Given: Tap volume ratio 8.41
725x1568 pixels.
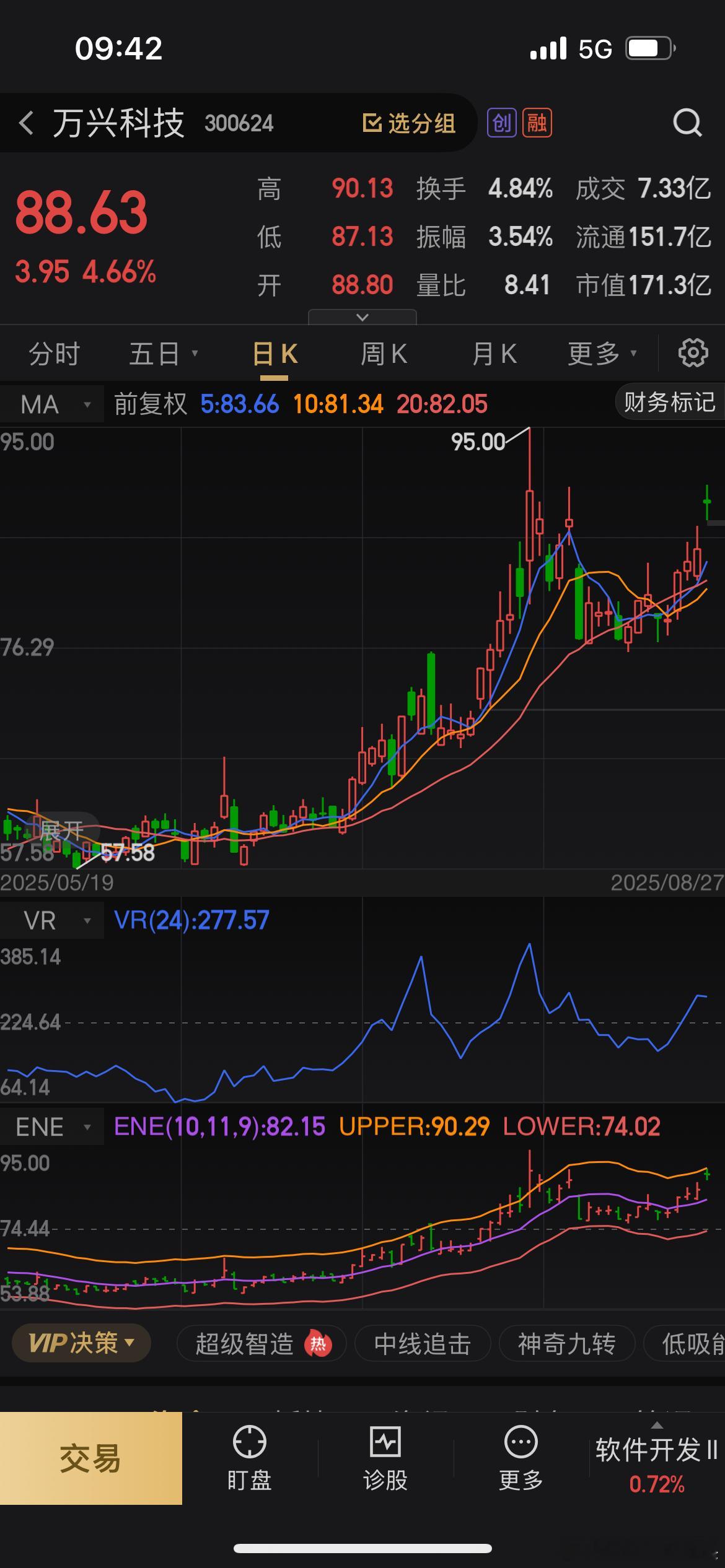Looking at the screenshot, I should [527, 285].
